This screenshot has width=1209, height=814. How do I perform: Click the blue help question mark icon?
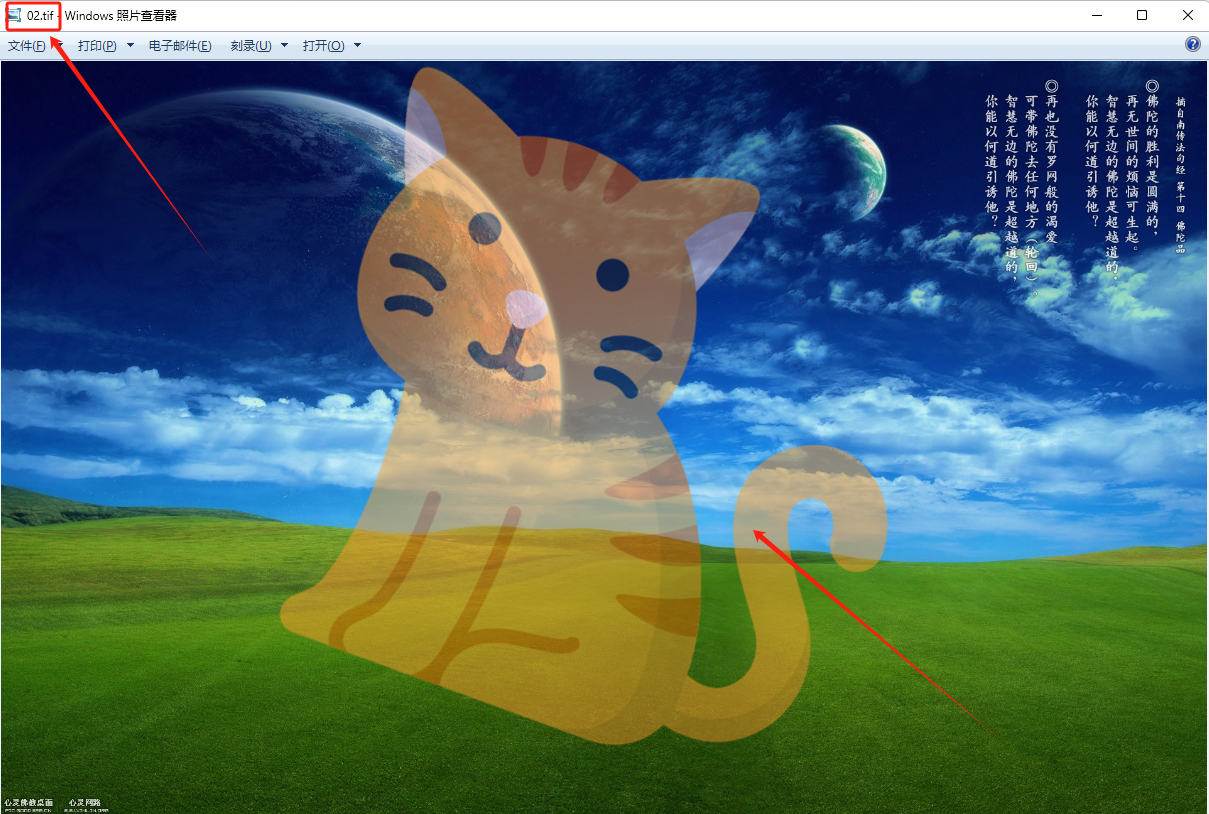click(x=1192, y=45)
